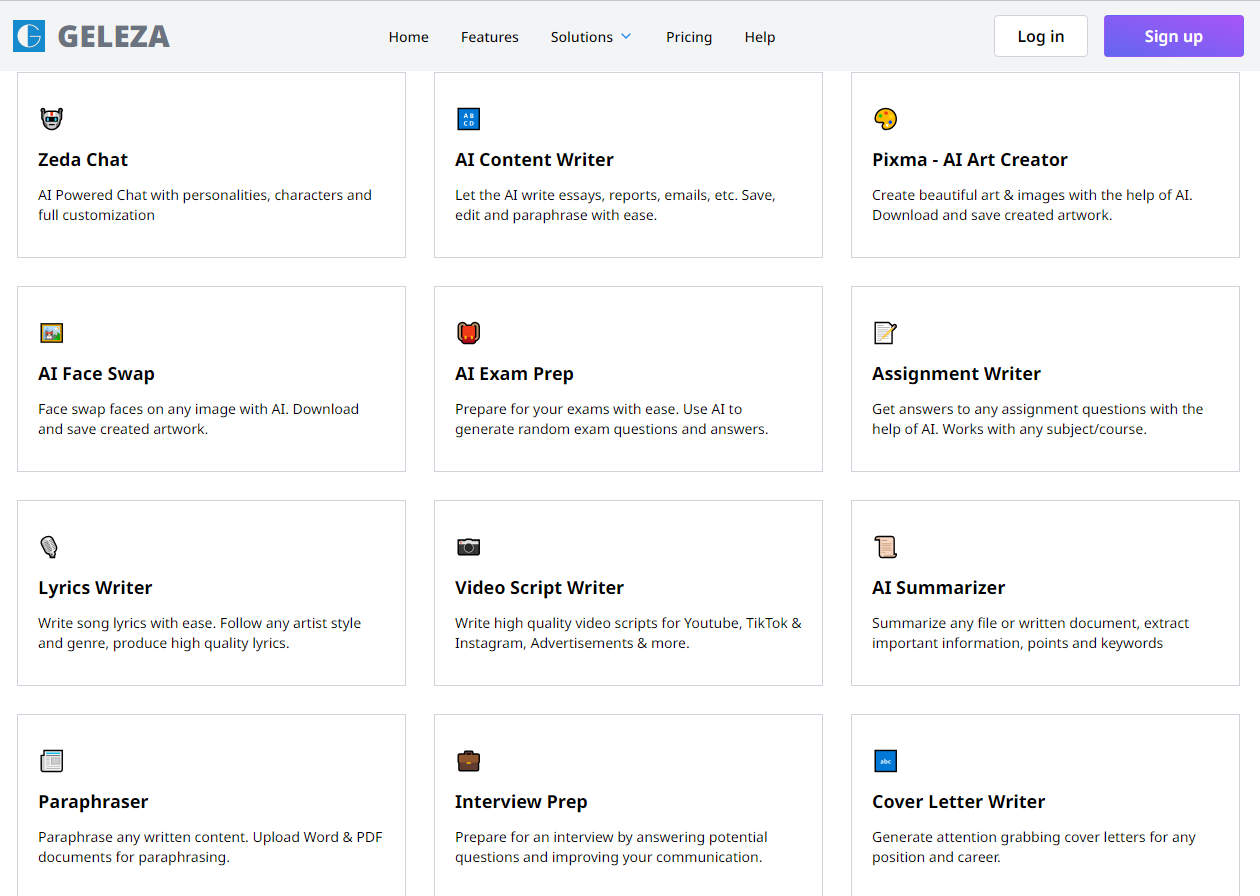Open the Solutions menu
The width and height of the screenshot is (1260, 896).
591,37
